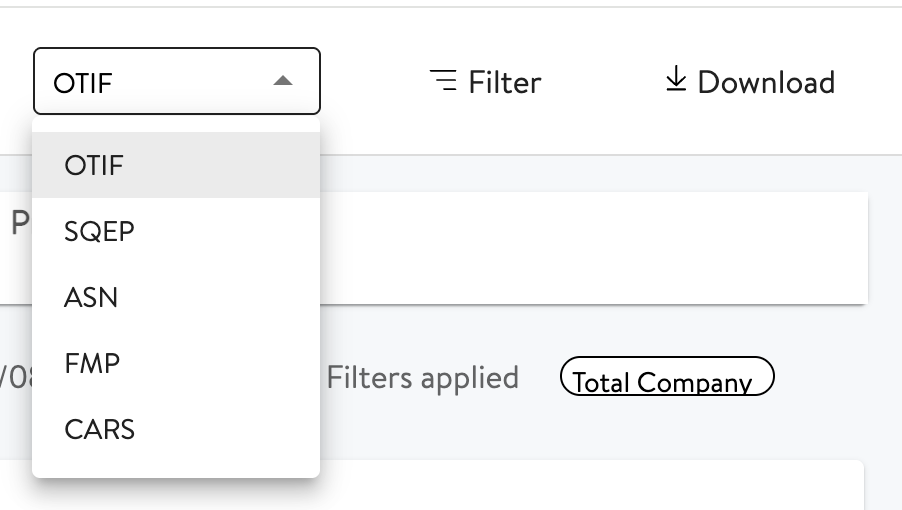Click the white card beside the dropdown list
Viewport: 902px width, 510px height.
point(590,247)
